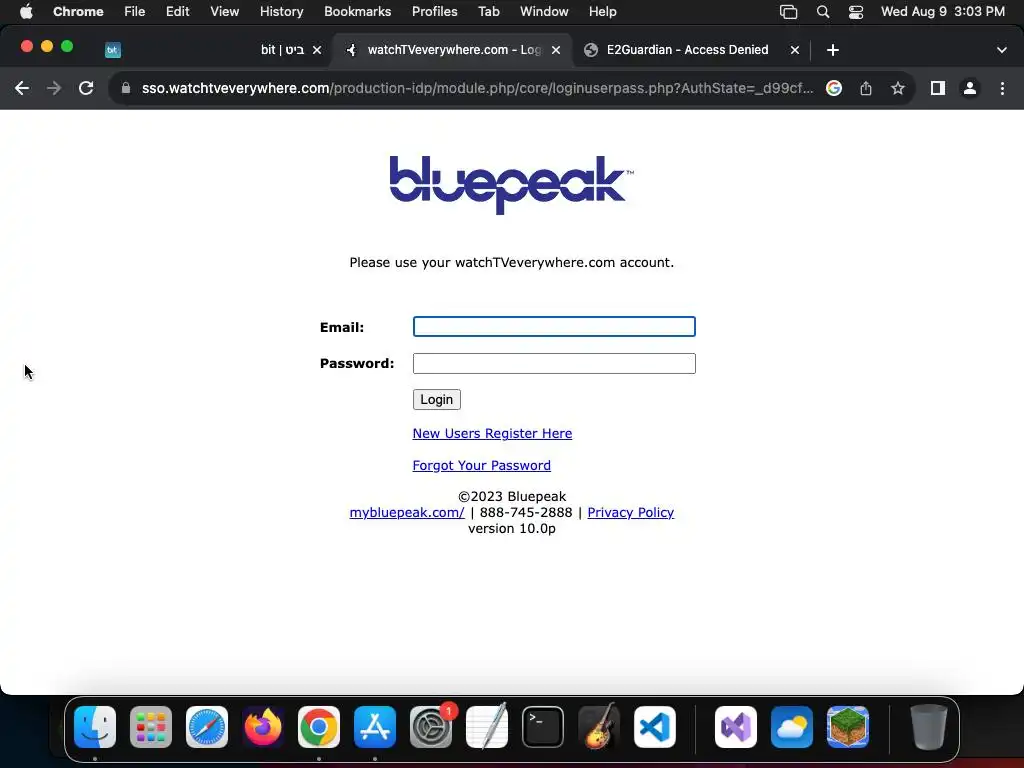The image size is (1024, 768).
Task: Click the Login button
Action: (437, 400)
